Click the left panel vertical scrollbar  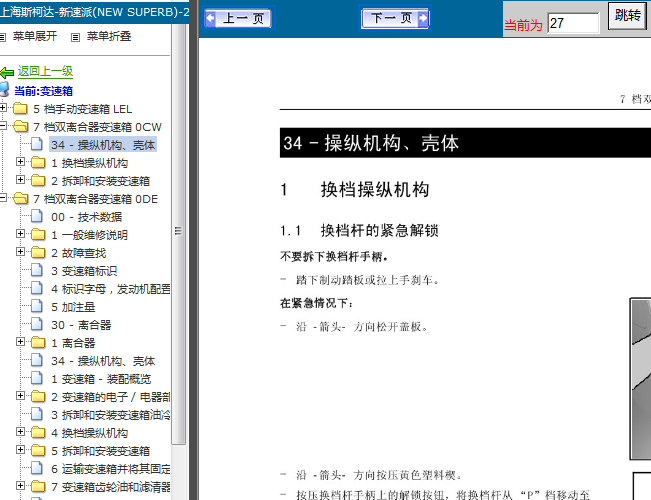click(x=179, y=233)
